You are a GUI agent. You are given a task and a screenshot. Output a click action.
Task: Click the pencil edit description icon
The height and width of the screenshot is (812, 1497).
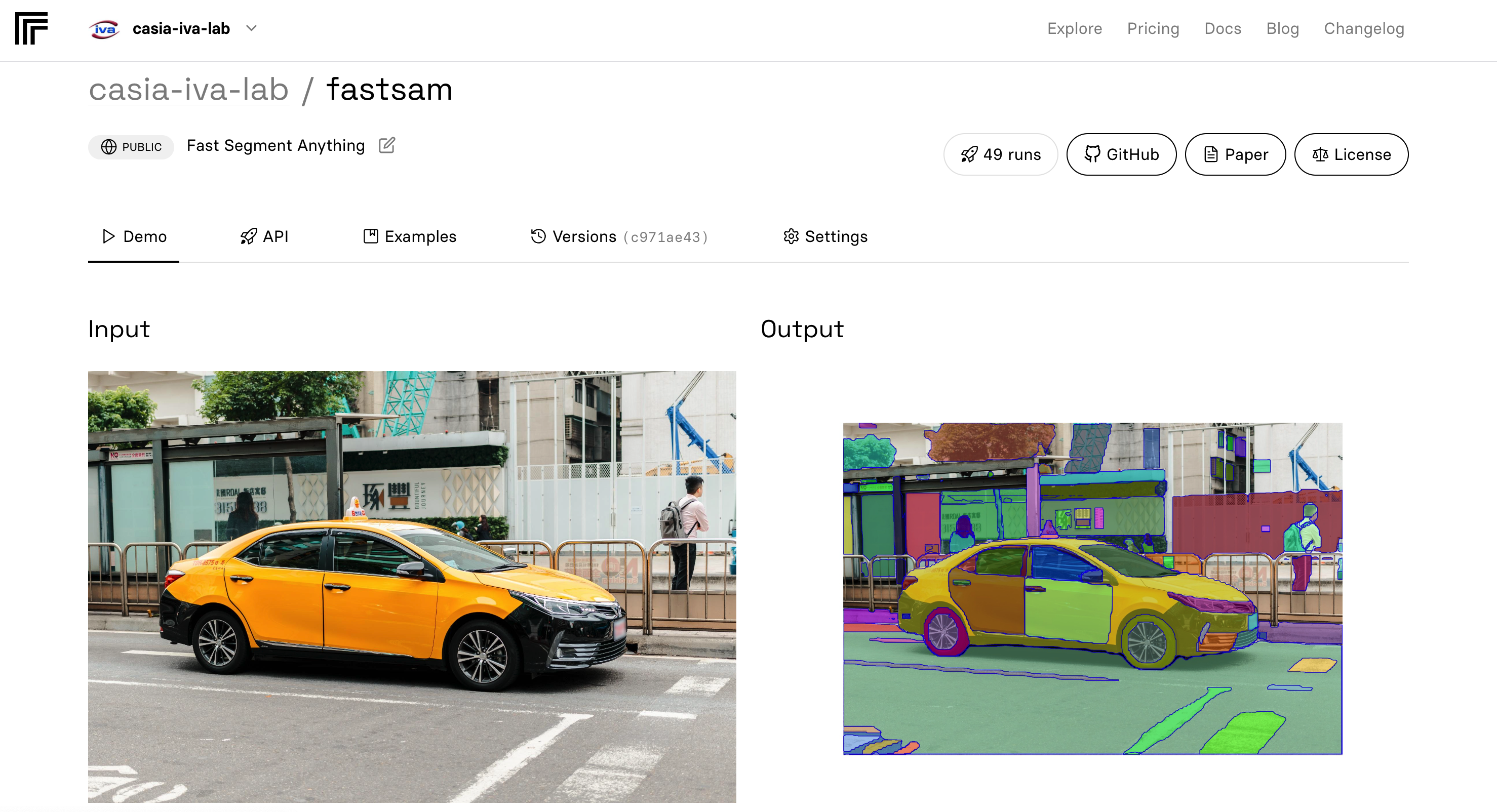click(387, 145)
